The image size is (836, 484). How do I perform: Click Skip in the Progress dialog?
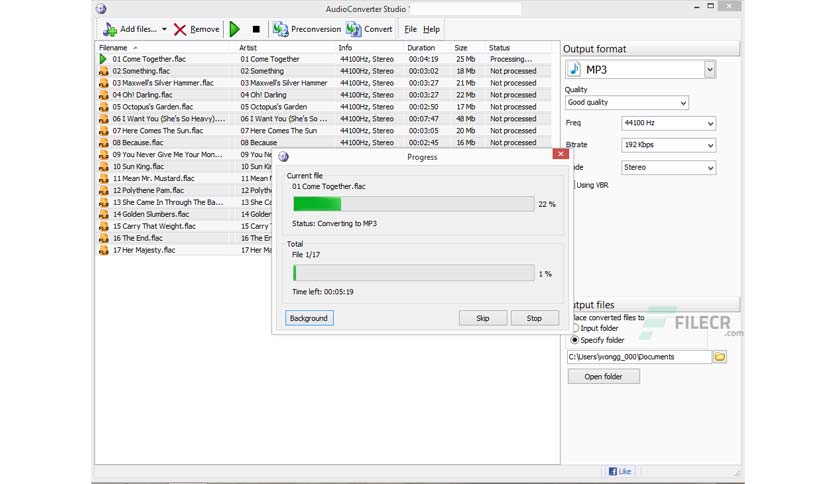(x=483, y=318)
